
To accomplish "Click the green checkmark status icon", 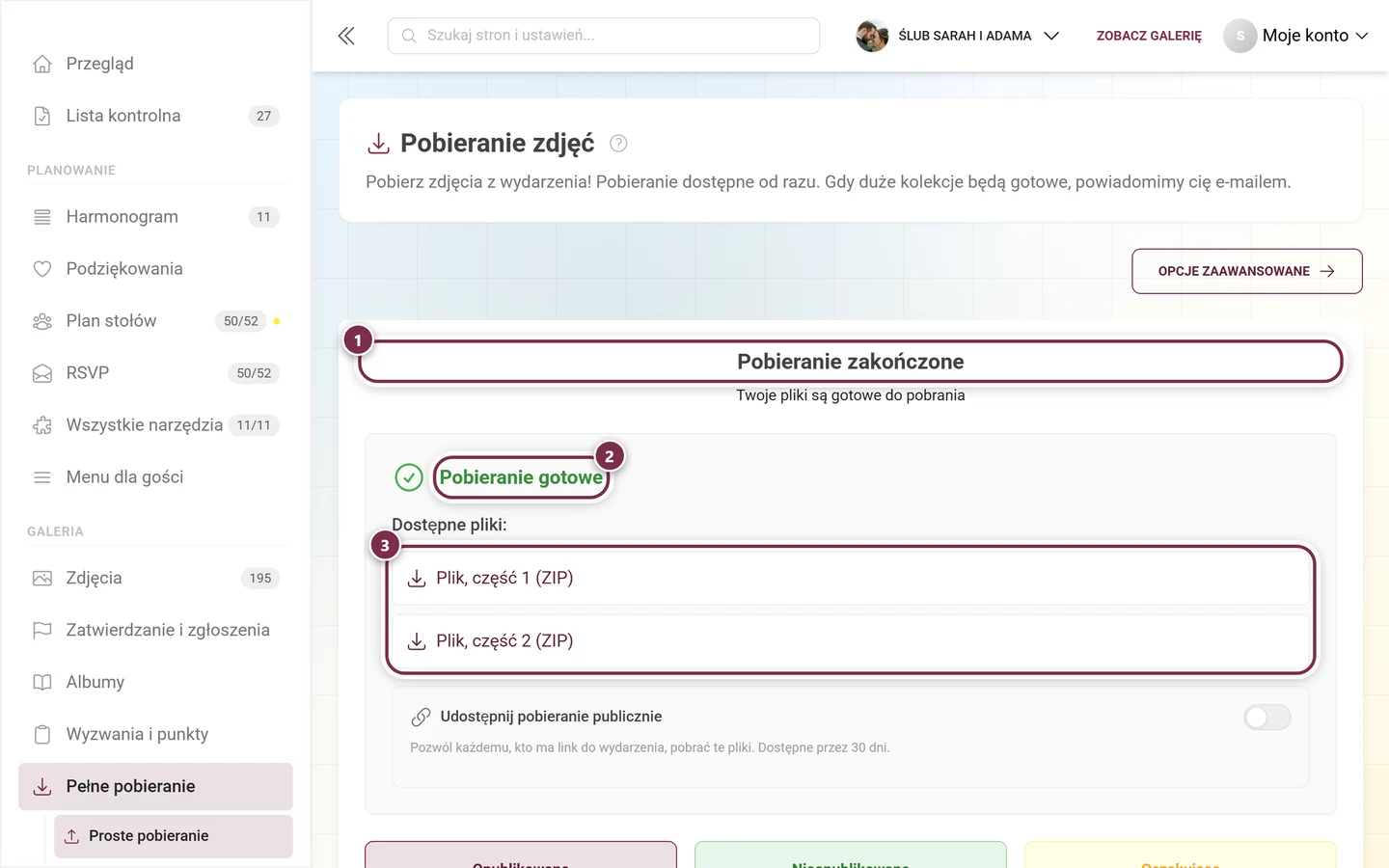I will point(409,477).
